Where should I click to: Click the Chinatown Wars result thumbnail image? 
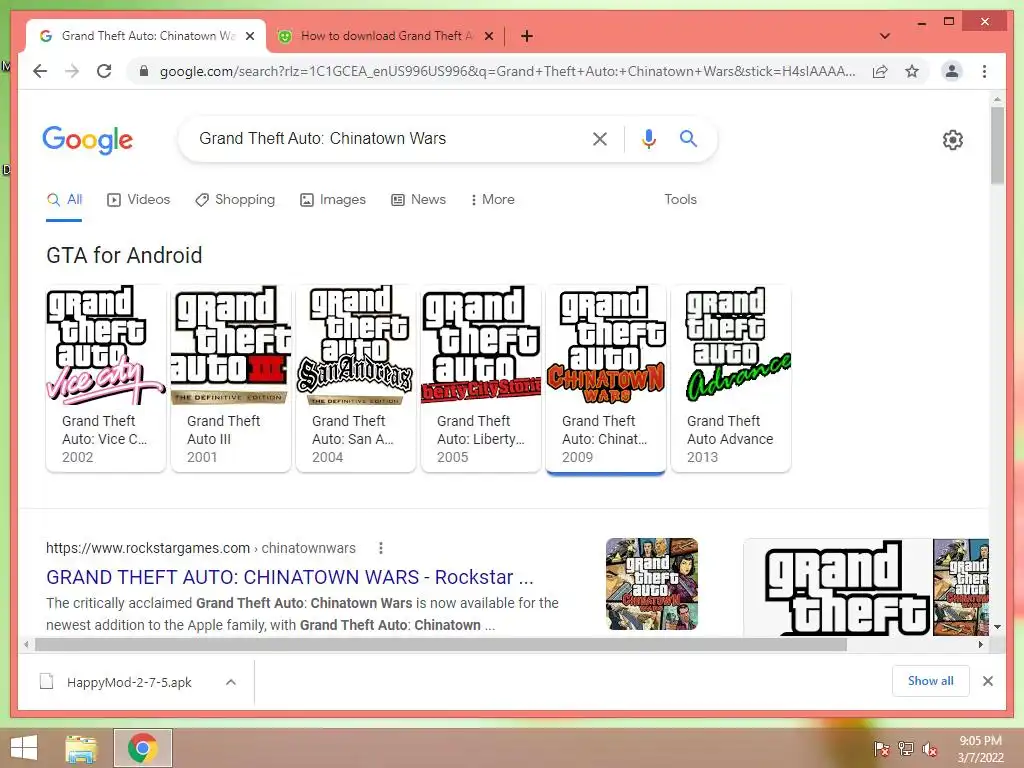[652, 584]
